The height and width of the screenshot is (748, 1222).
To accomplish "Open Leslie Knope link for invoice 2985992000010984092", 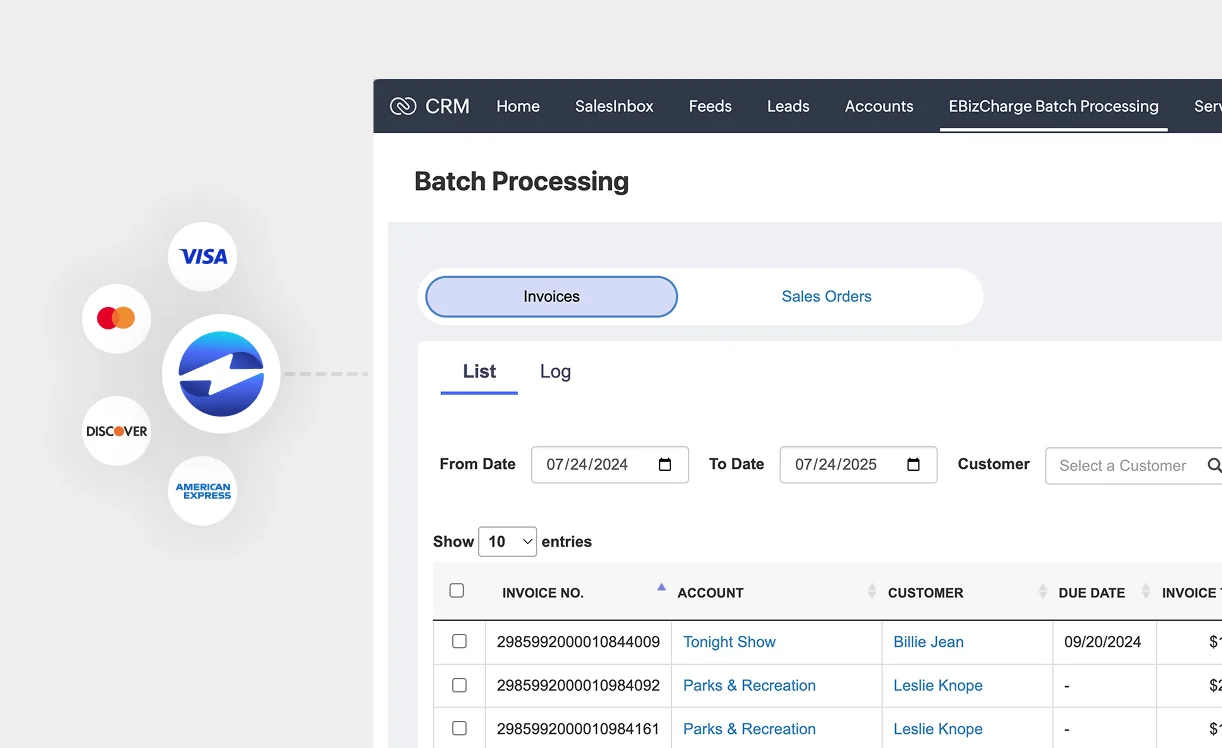I will tap(938, 685).
